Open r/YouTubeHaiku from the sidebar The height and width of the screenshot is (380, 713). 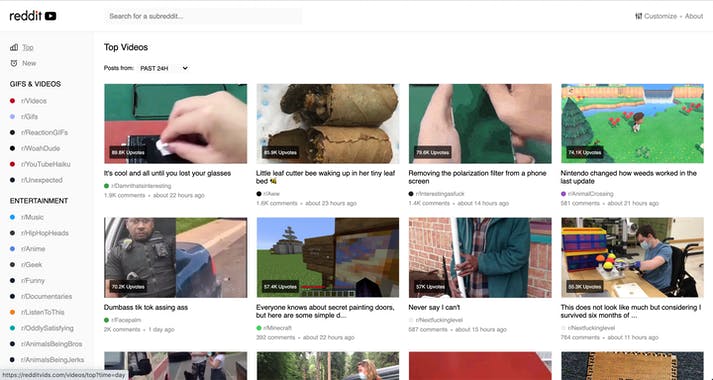pyautogui.click(x=45, y=164)
